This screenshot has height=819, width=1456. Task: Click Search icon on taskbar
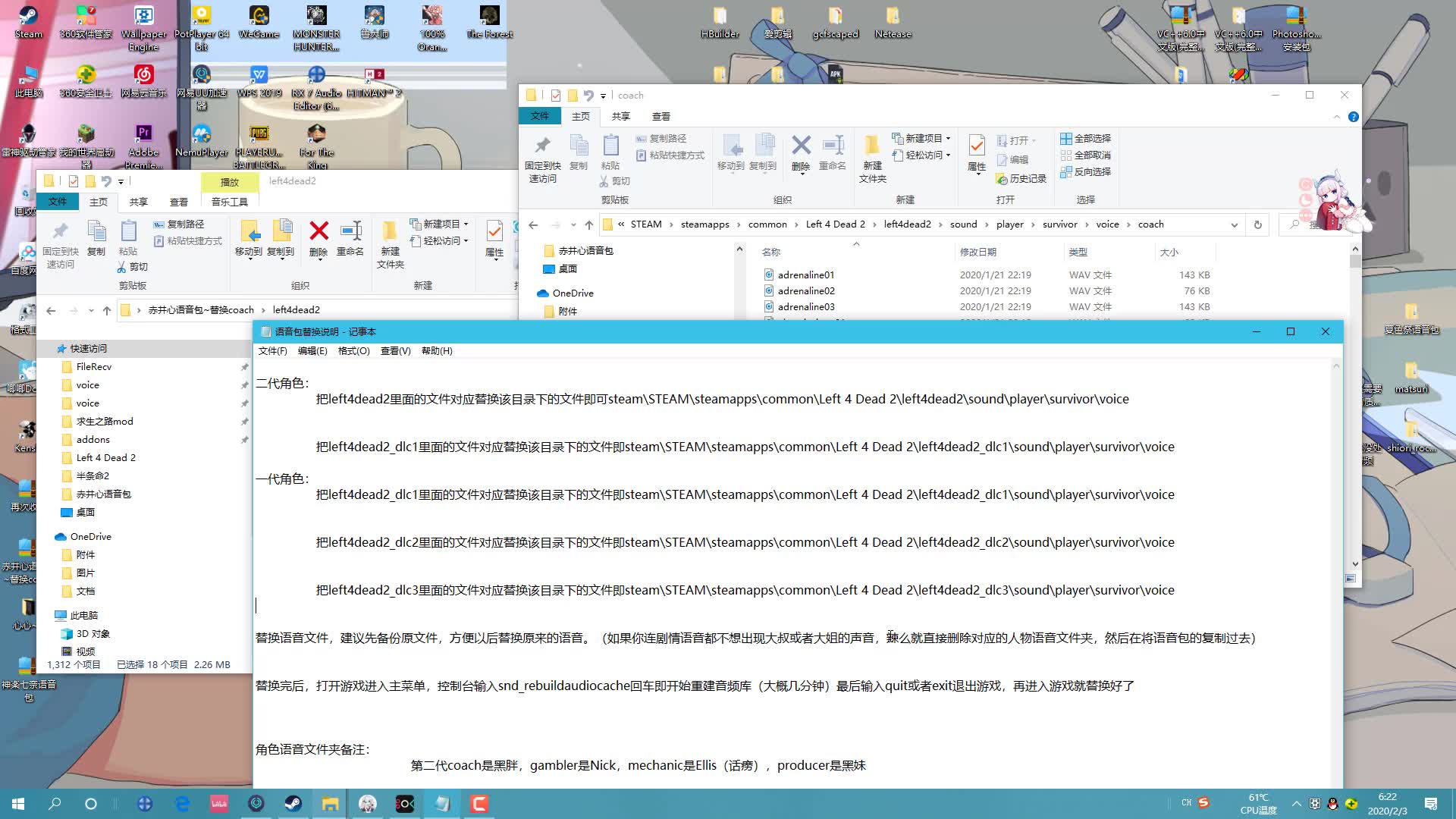(55, 804)
